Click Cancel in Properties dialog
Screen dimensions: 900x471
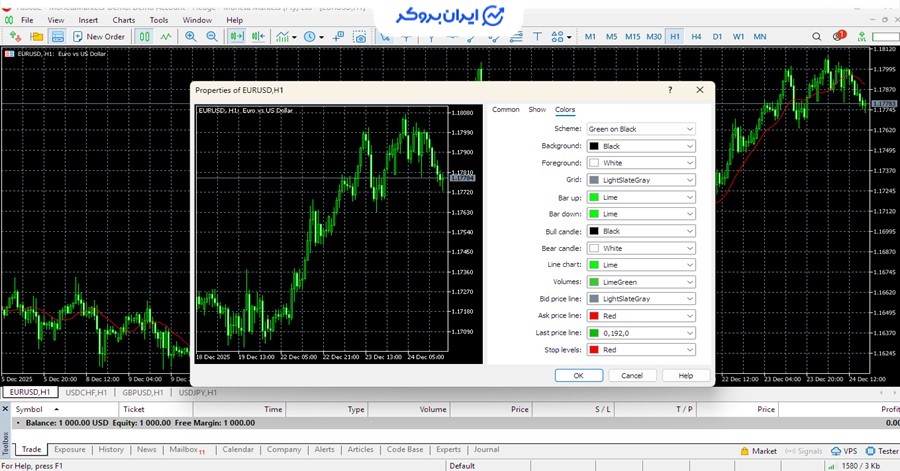632,375
